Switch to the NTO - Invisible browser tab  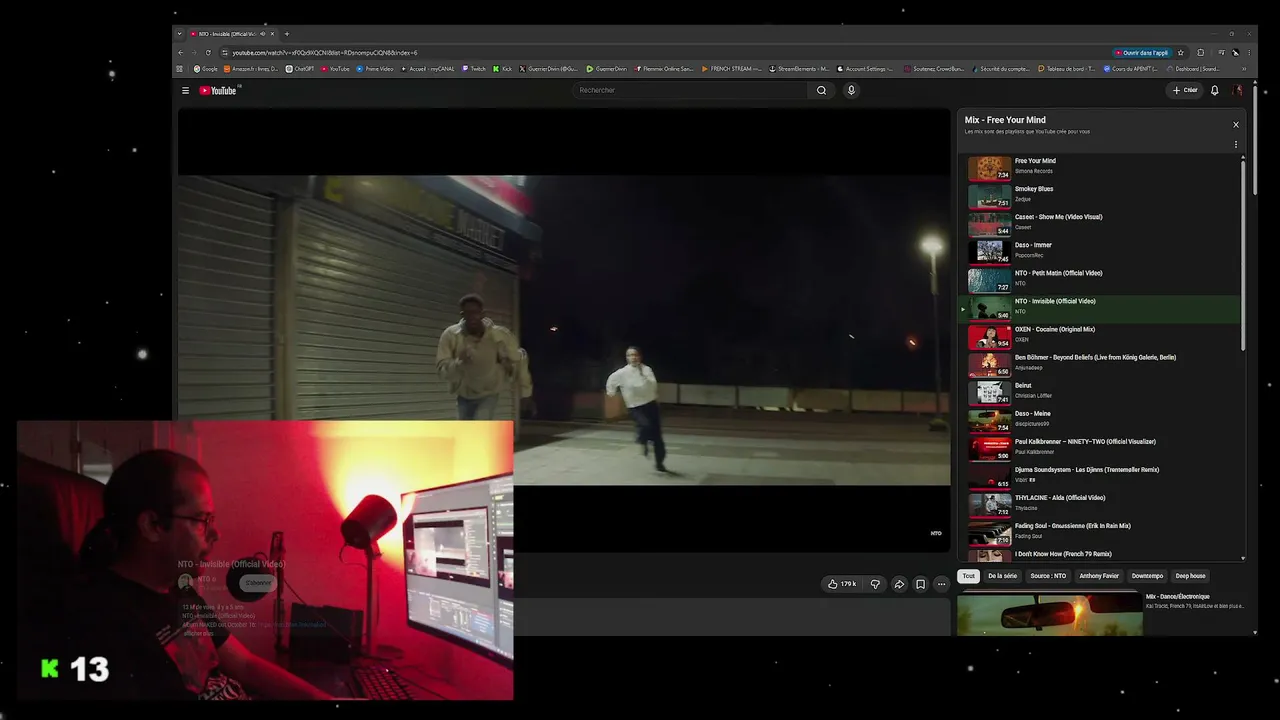click(x=230, y=34)
